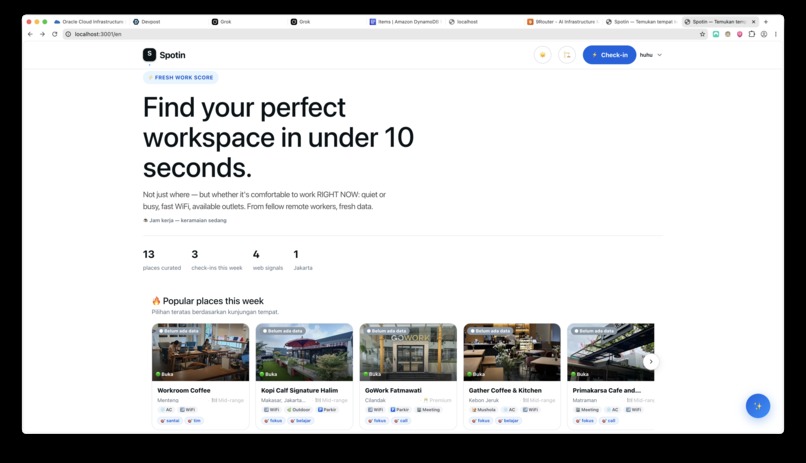Click 'Cilandak' location on GoWork Fatmawati
Image resolution: width=806 pixels, height=463 pixels.
click(x=375, y=400)
